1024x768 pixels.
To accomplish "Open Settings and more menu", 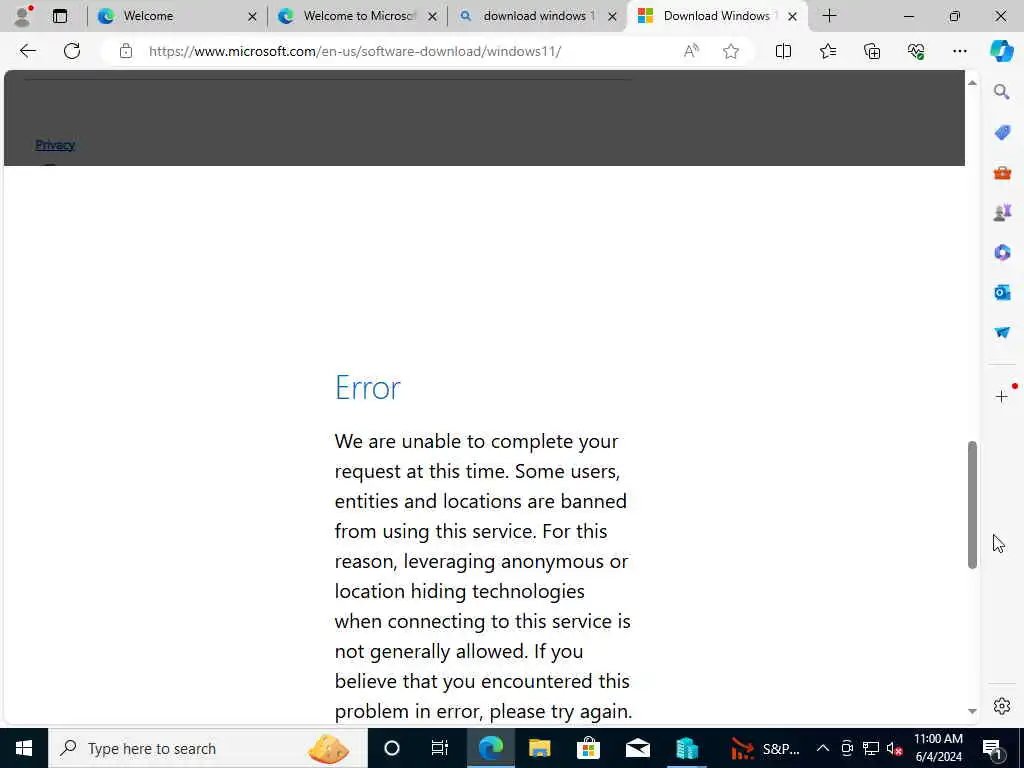I will (959, 51).
